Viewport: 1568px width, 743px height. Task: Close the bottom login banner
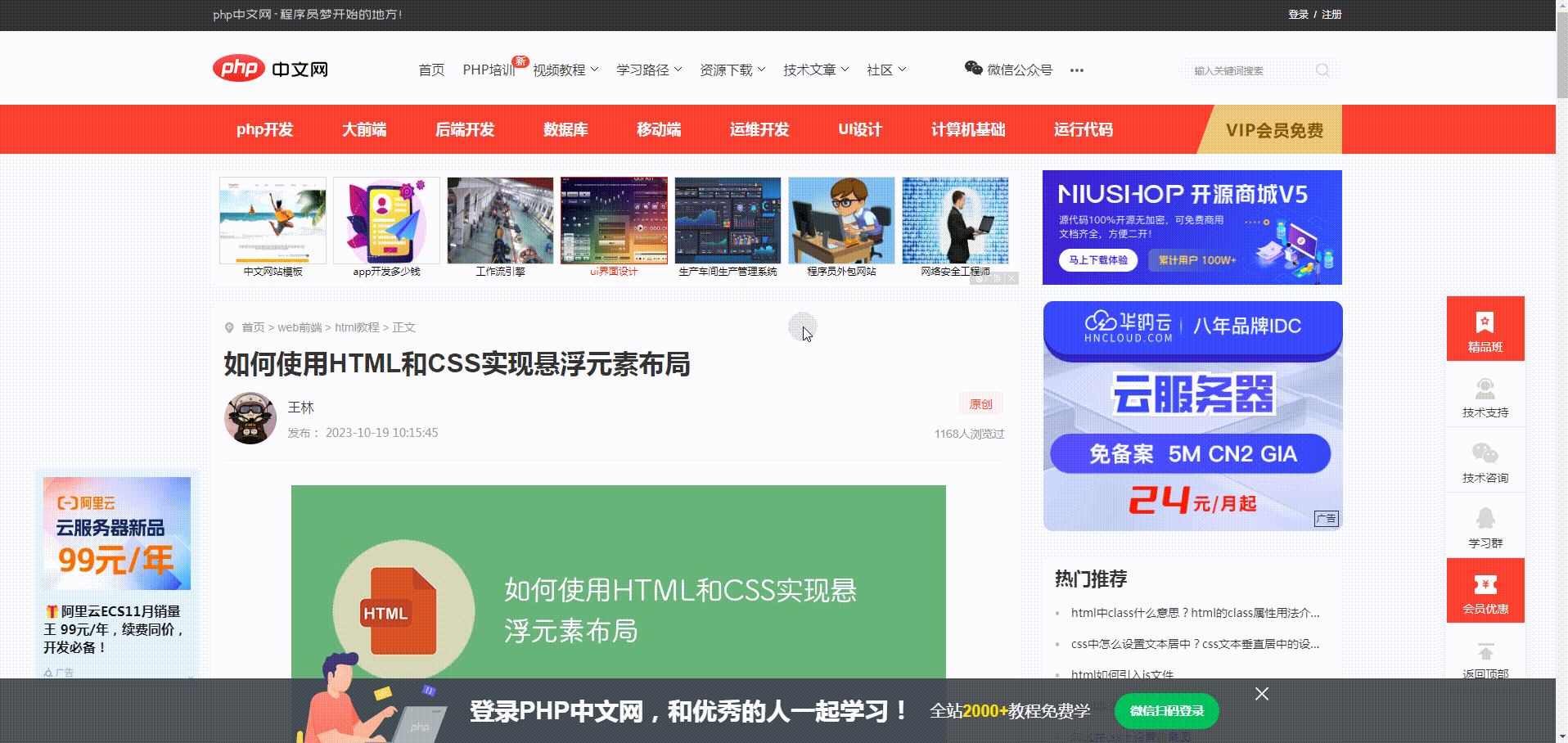click(x=1262, y=694)
